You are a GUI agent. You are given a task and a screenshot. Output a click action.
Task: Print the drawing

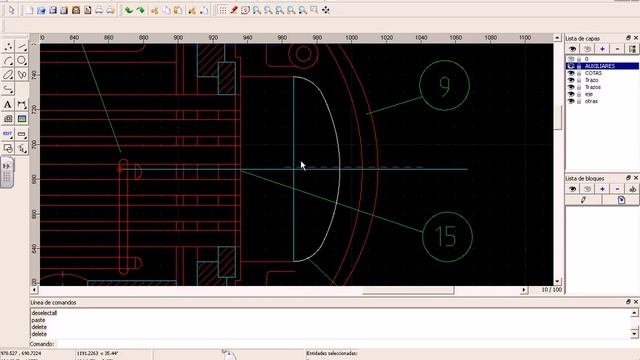99,10
